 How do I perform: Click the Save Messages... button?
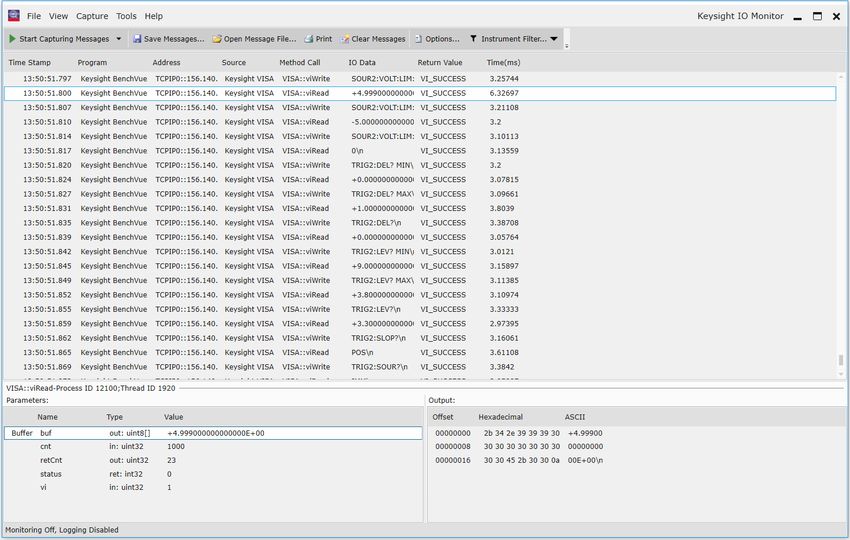[x=169, y=39]
